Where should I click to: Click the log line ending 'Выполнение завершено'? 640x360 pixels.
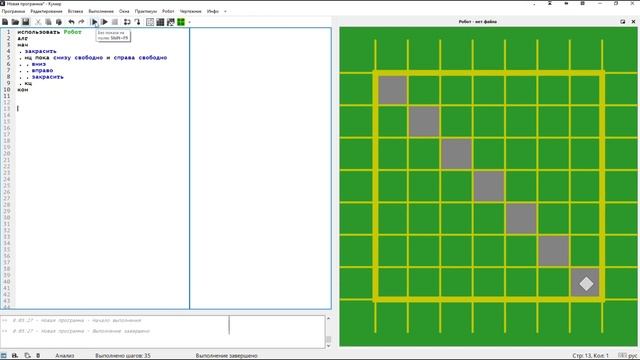[x=76, y=331]
